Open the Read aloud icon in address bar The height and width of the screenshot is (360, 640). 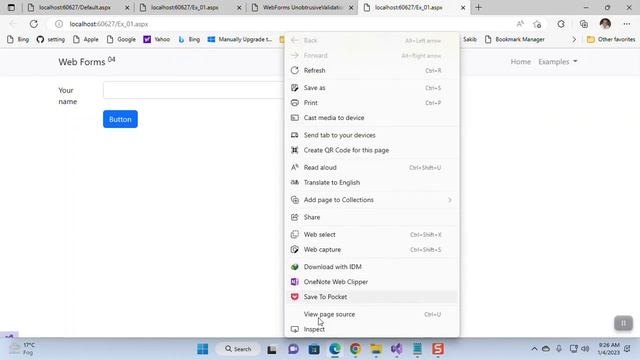point(520,24)
